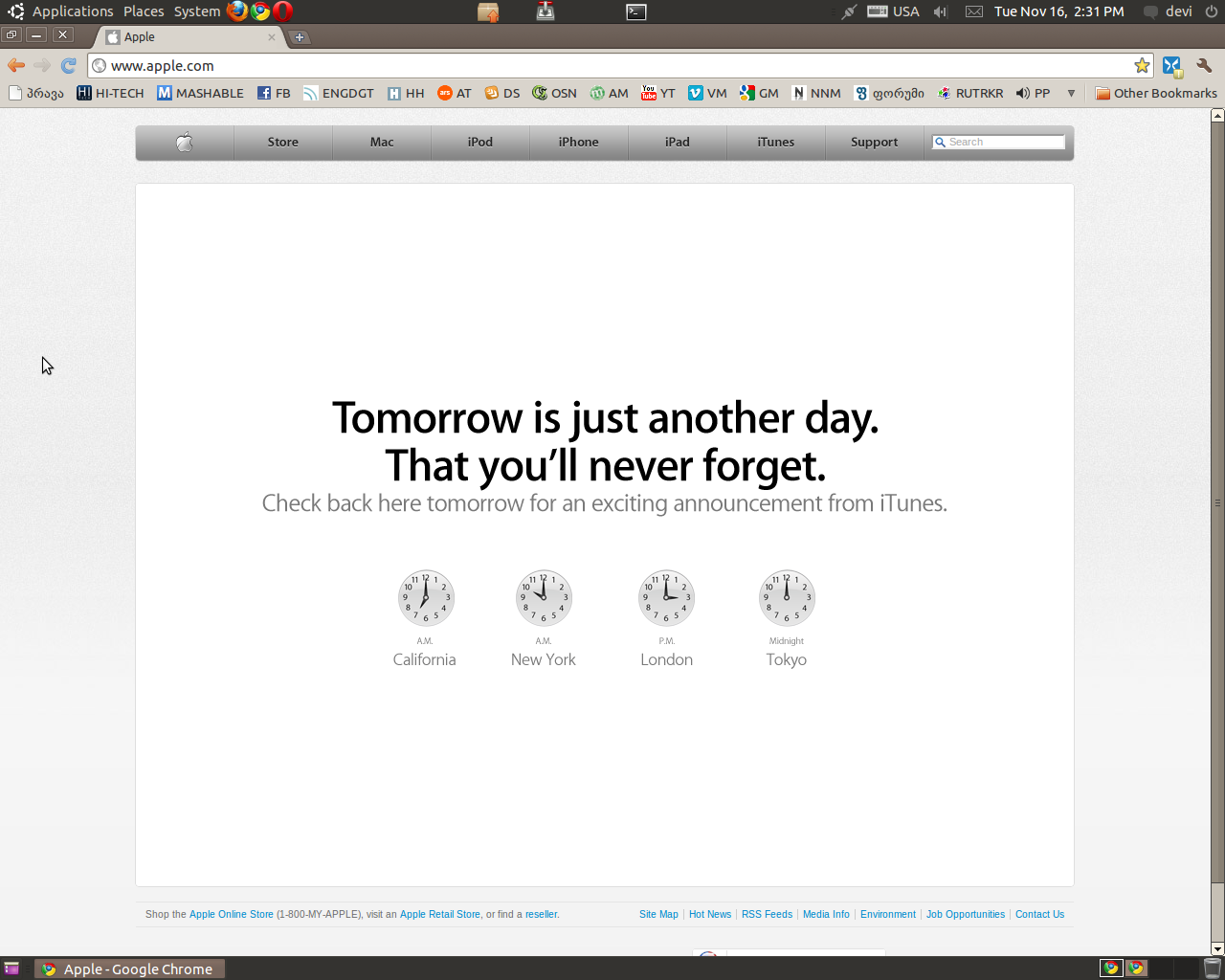Viewport: 1225px width, 980px height.
Task: Open Chrome wrench settings menu
Action: click(1204, 65)
